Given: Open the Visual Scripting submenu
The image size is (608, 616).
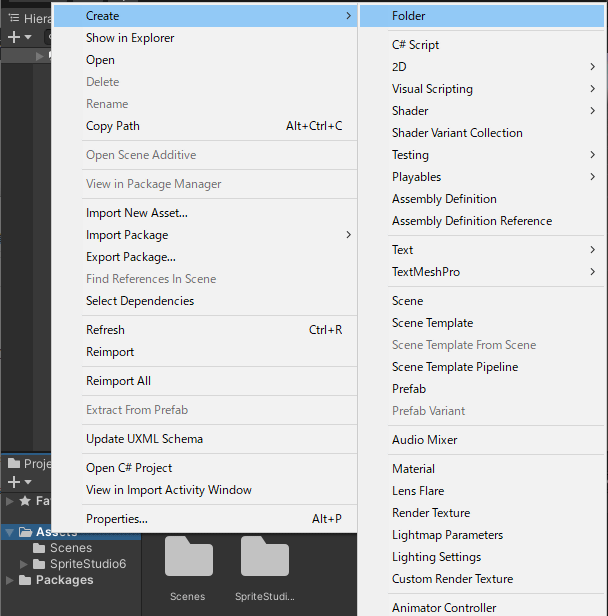Looking at the screenshot, I should [482, 89].
